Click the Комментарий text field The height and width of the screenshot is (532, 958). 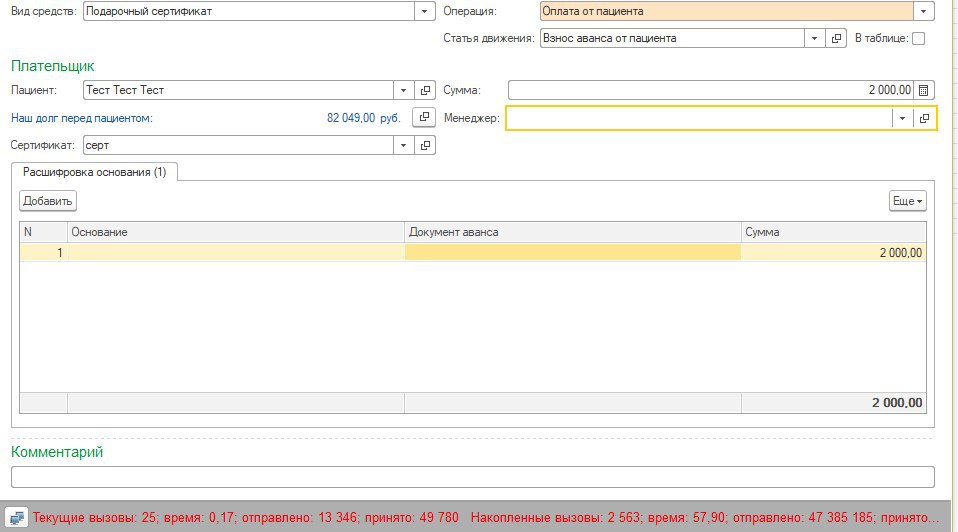coord(473,477)
